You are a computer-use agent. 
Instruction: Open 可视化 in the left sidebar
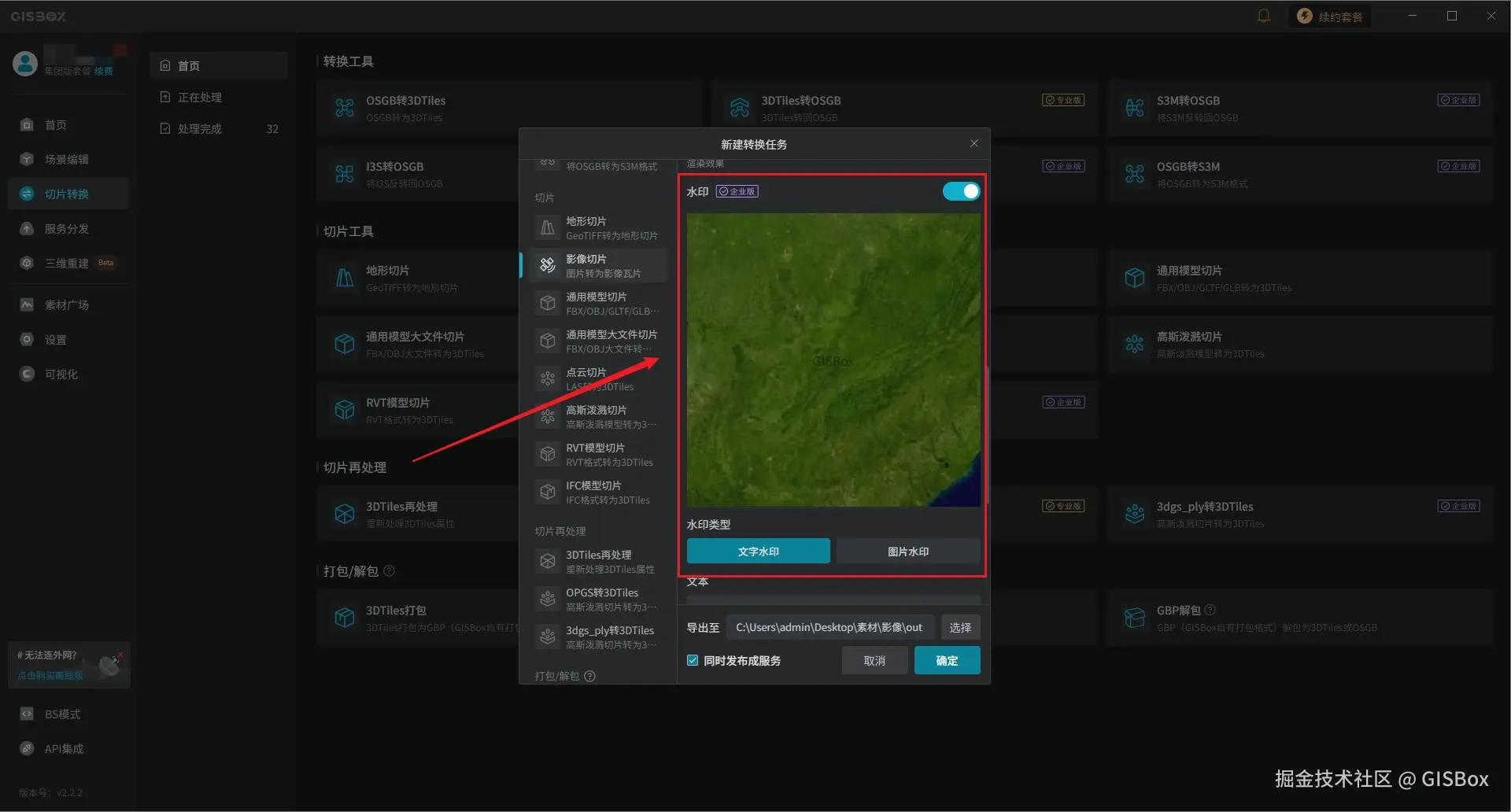tap(68, 375)
